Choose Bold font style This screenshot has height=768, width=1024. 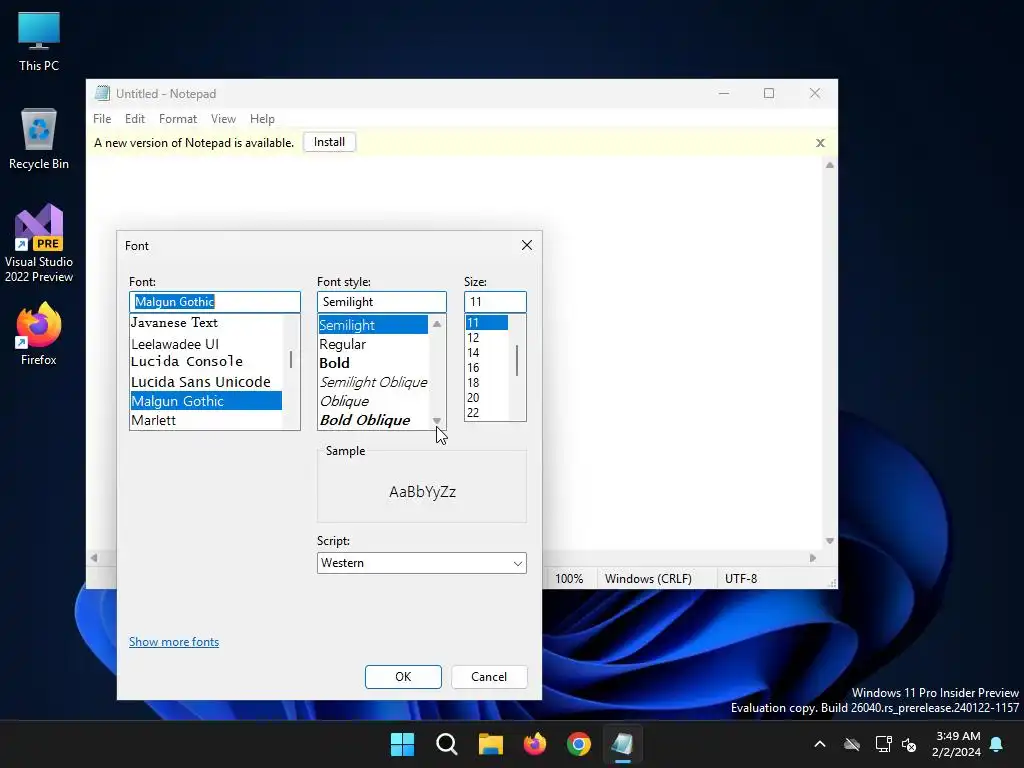pyautogui.click(x=373, y=363)
